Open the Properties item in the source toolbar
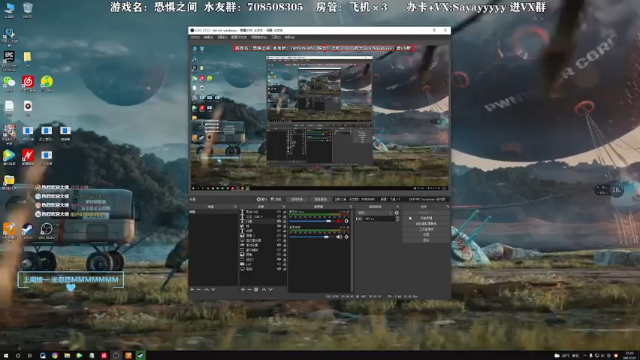Image resolution: width=640 pixels, height=360 pixels. tap(262, 199)
